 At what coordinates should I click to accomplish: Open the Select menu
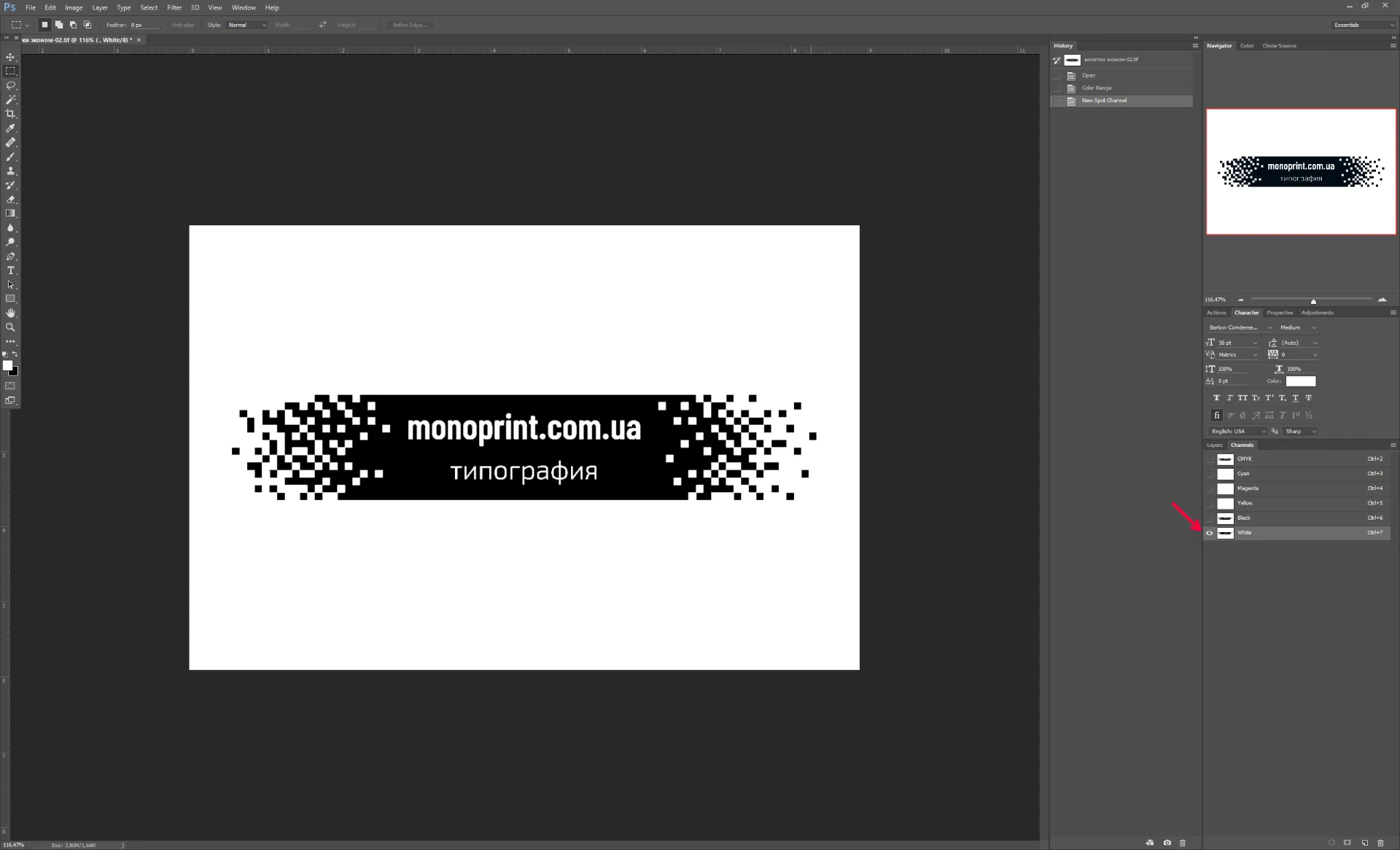pyautogui.click(x=149, y=7)
